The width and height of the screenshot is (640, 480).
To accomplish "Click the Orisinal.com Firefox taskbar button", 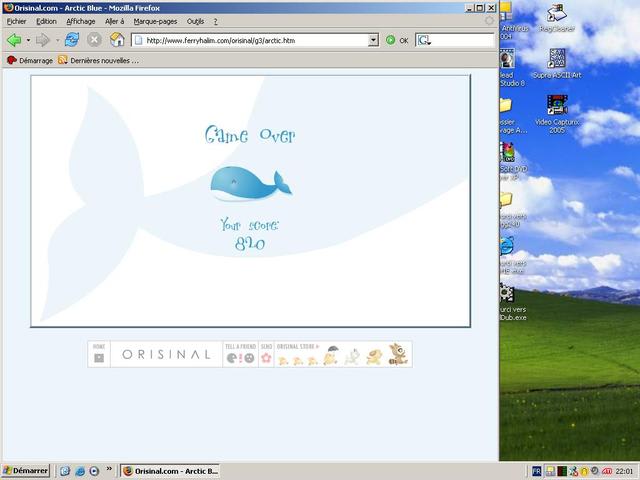I will click(x=170, y=471).
